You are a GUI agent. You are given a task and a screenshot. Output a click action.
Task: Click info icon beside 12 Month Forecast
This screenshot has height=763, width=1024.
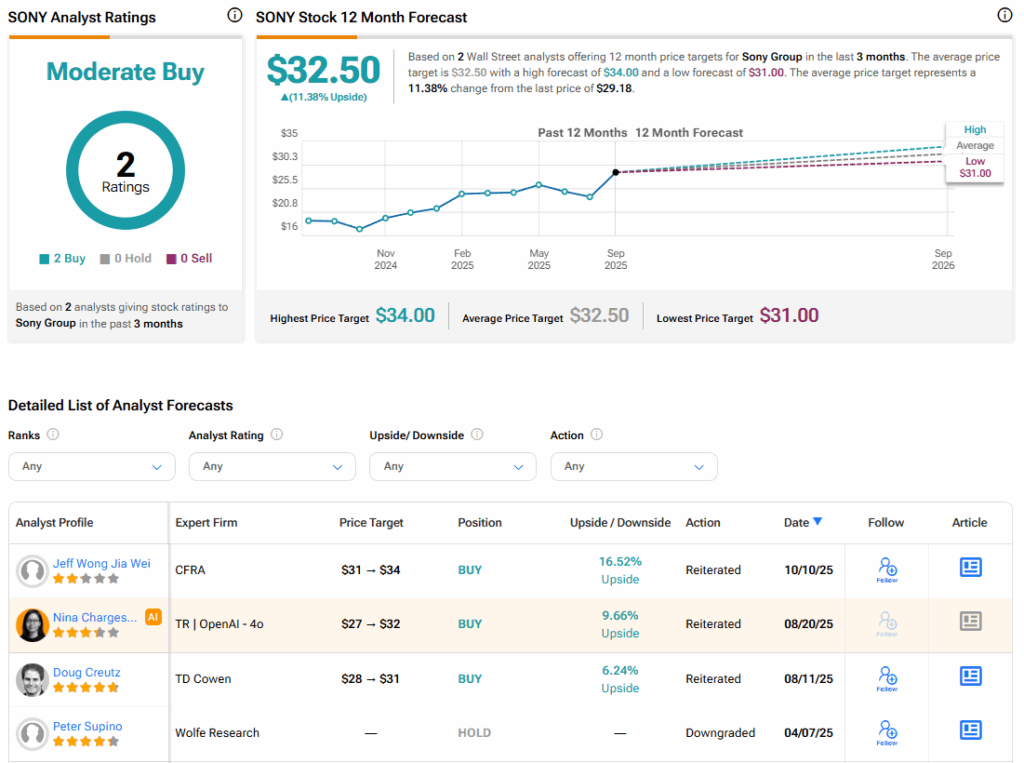pyautogui.click(x=1004, y=16)
